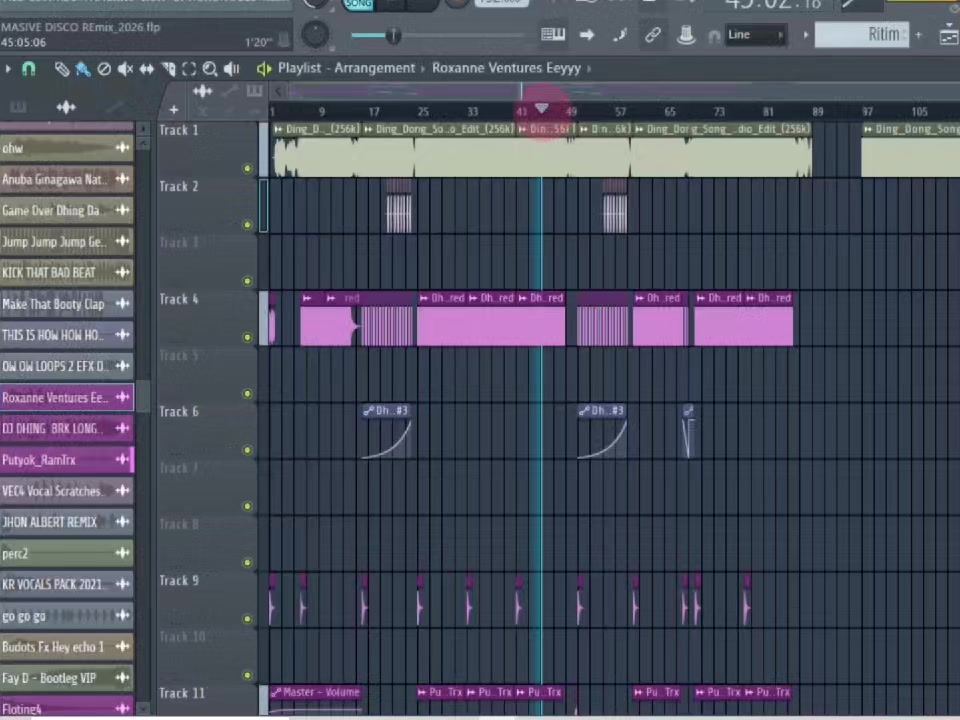Image resolution: width=960 pixels, height=720 pixels.
Task: Click the link chain icon
Action: [653, 35]
